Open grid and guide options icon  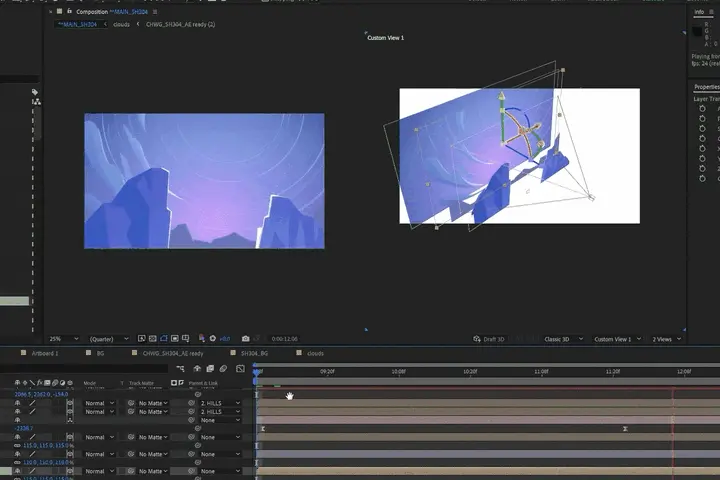[186, 339]
